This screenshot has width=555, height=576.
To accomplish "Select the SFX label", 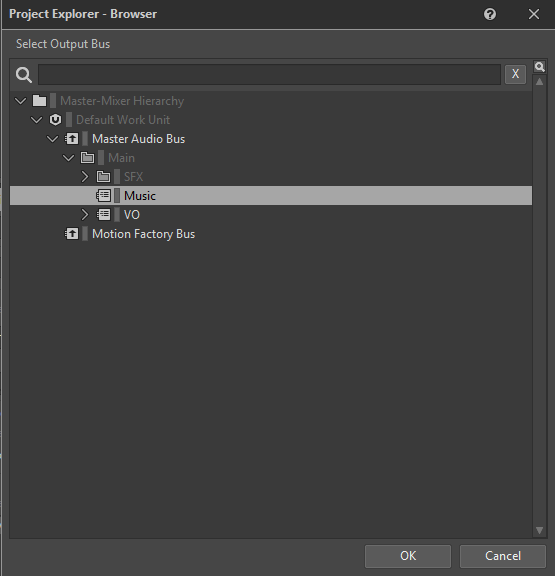I will (x=133, y=177).
